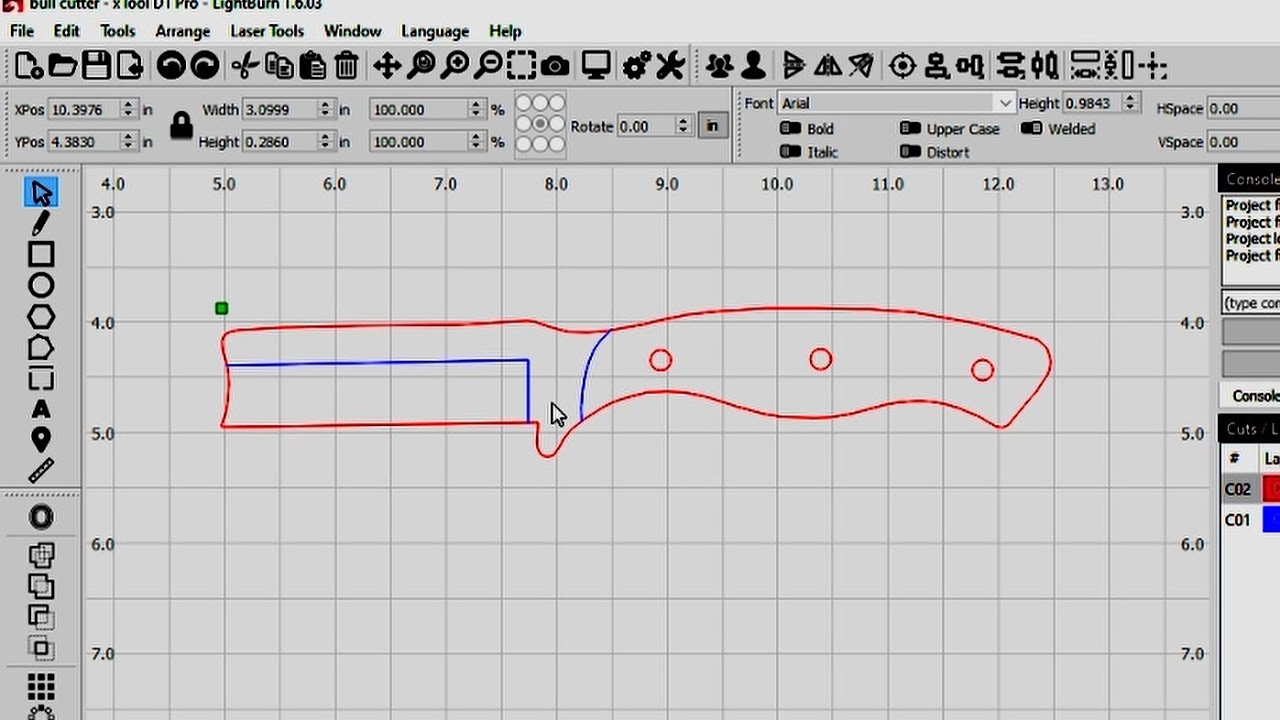Toggle the Bold text switch
Screen dimensions: 1280x720
790,128
